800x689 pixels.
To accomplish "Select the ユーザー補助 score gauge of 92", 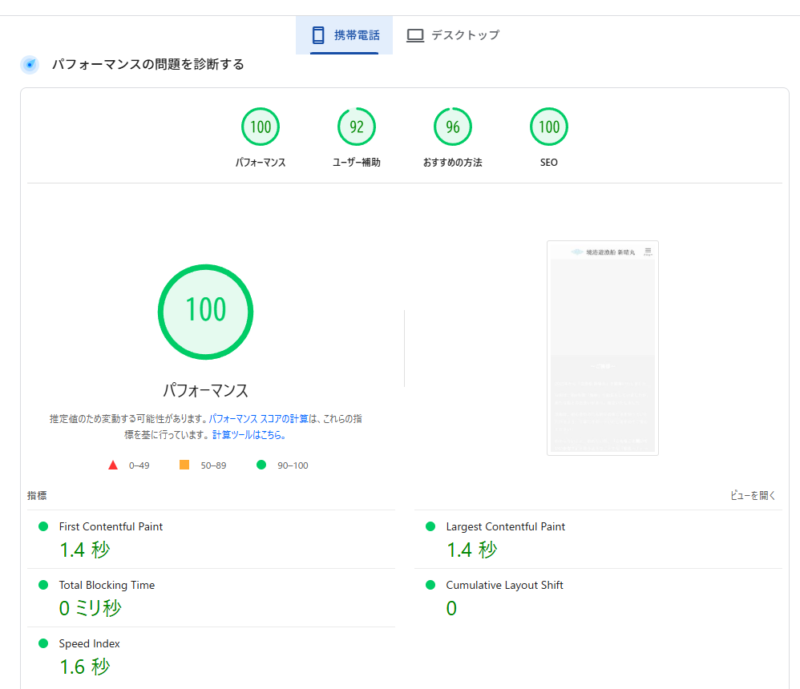I will (x=356, y=127).
